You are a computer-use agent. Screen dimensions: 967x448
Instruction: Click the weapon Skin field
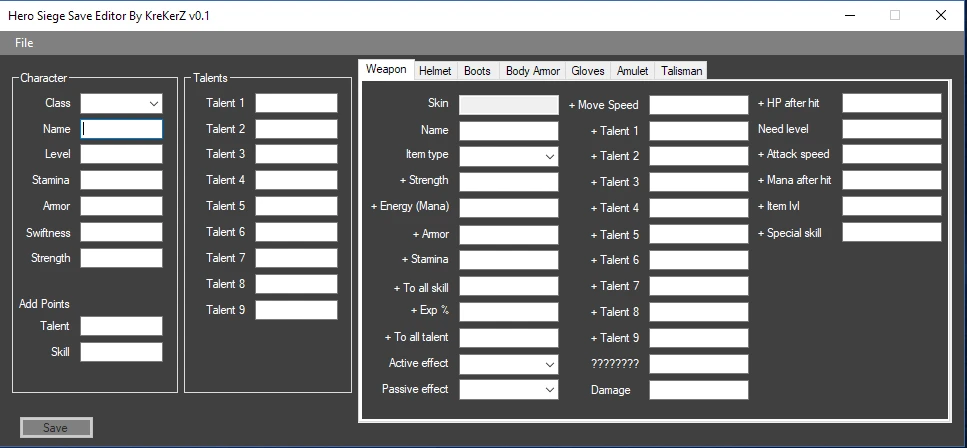click(509, 105)
